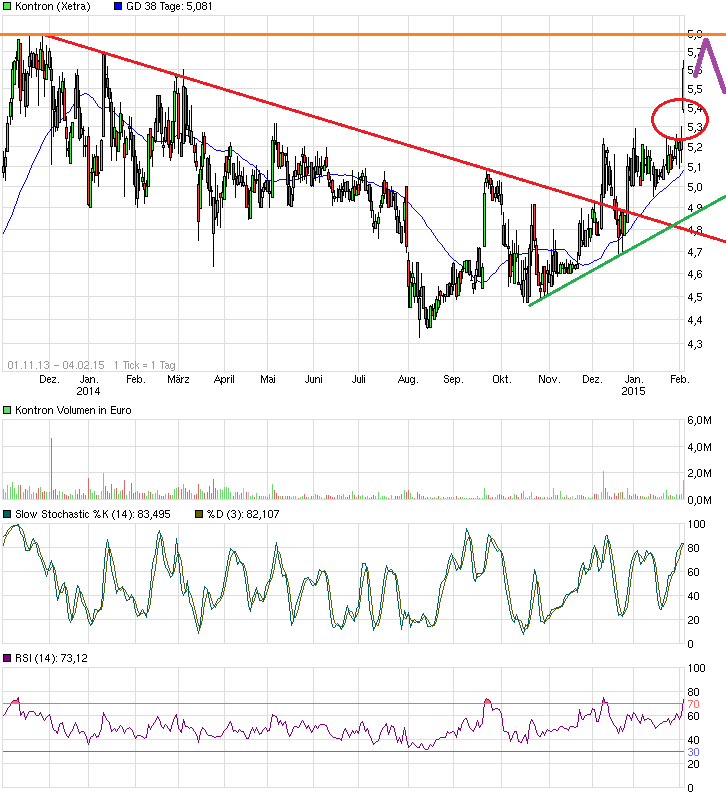Click the '1 Tick = 1 Tag' text
Viewport: 726px width, 796px height.
145,365
